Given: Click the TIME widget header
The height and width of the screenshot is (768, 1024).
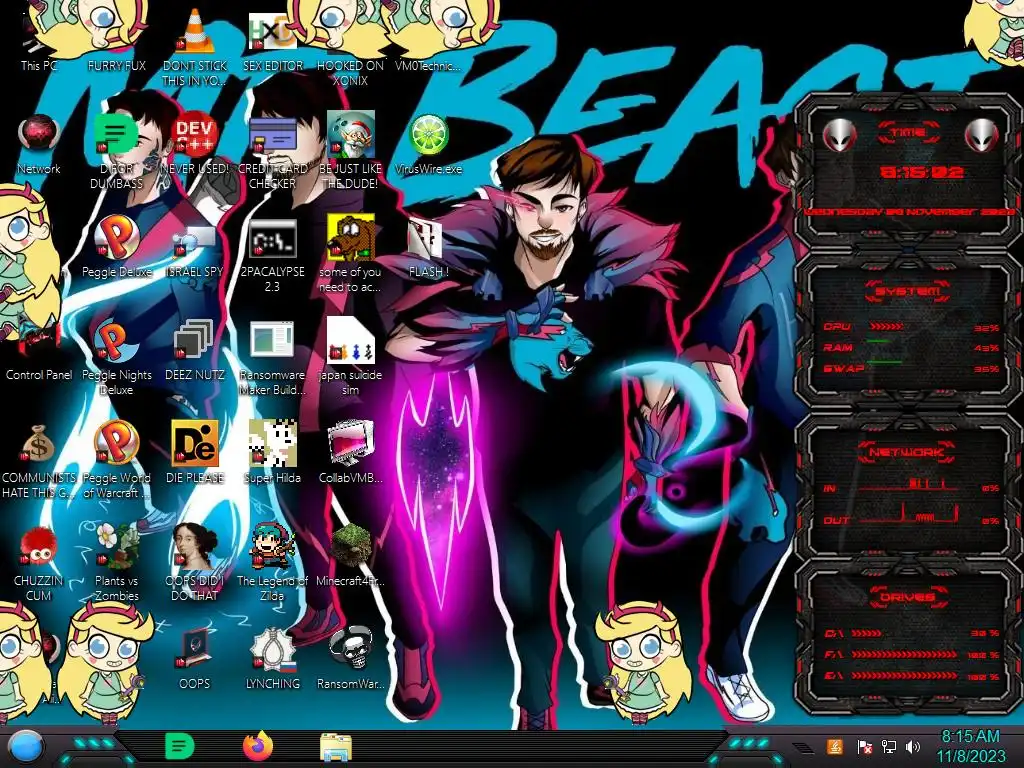Looking at the screenshot, I should coord(908,133).
